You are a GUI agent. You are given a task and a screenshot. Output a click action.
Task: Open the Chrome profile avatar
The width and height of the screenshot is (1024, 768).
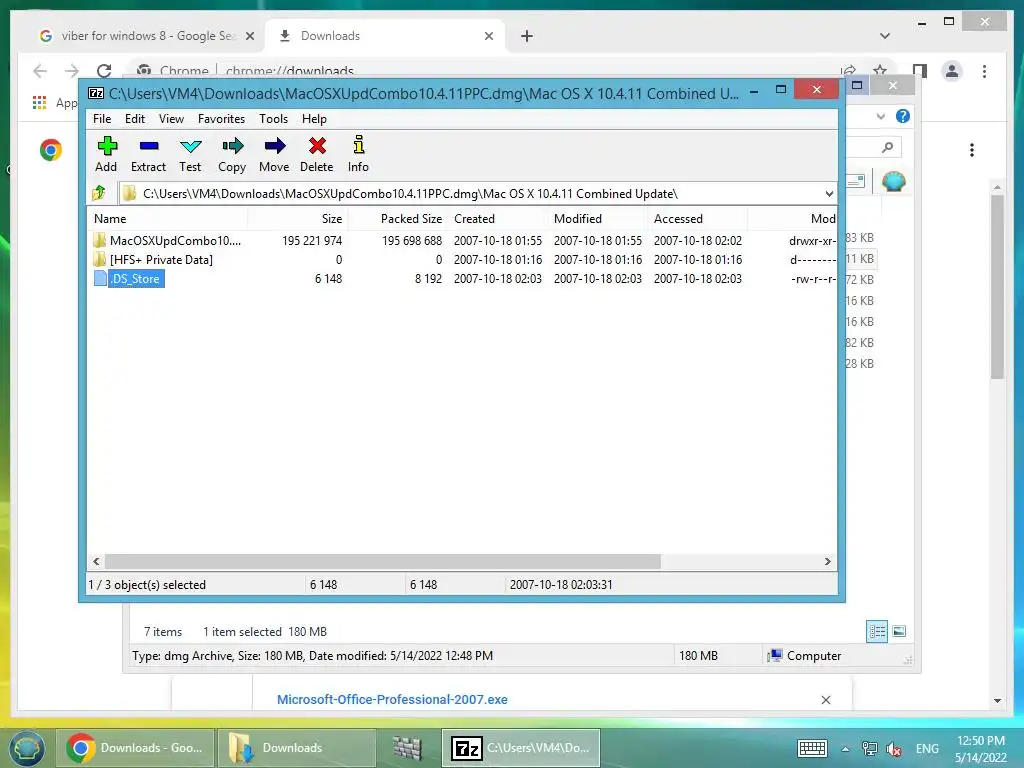coord(952,71)
